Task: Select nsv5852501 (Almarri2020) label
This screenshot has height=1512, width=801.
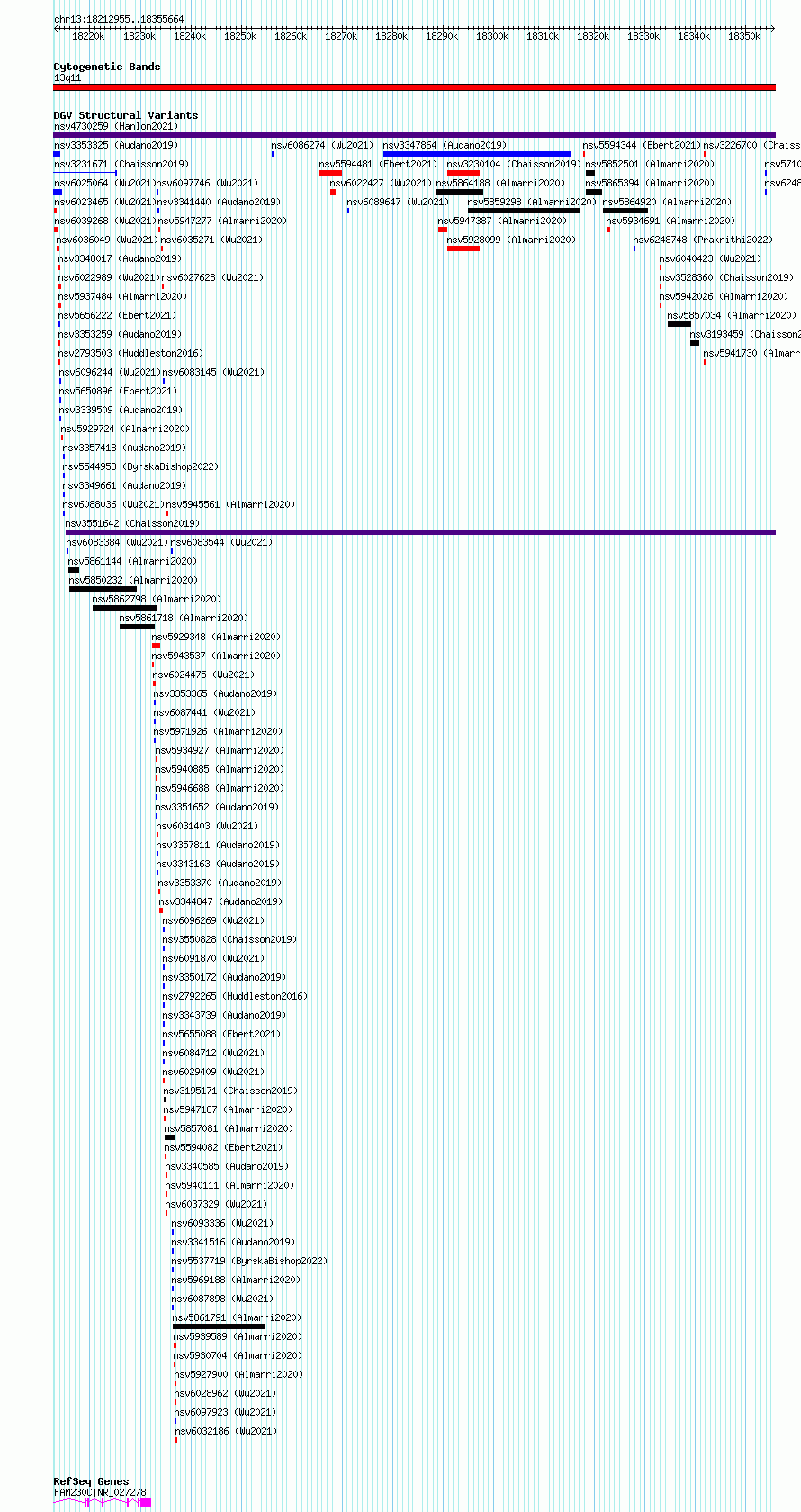Action: (x=650, y=164)
